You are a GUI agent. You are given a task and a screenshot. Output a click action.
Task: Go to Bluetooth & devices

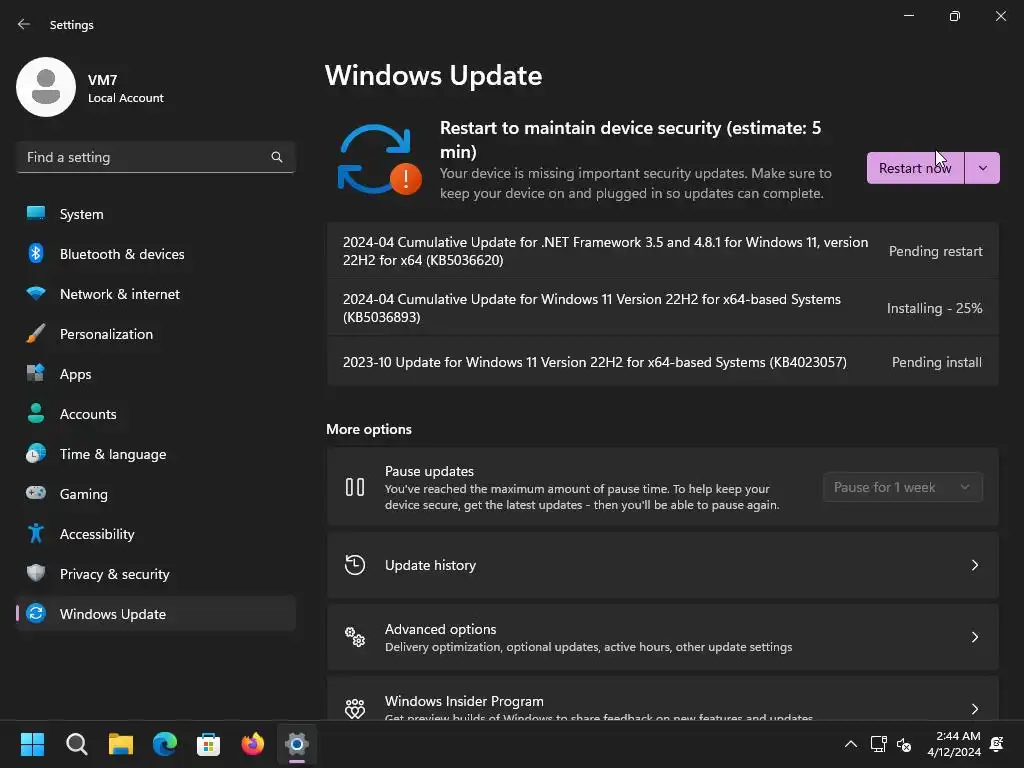click(x=156, y=253)
